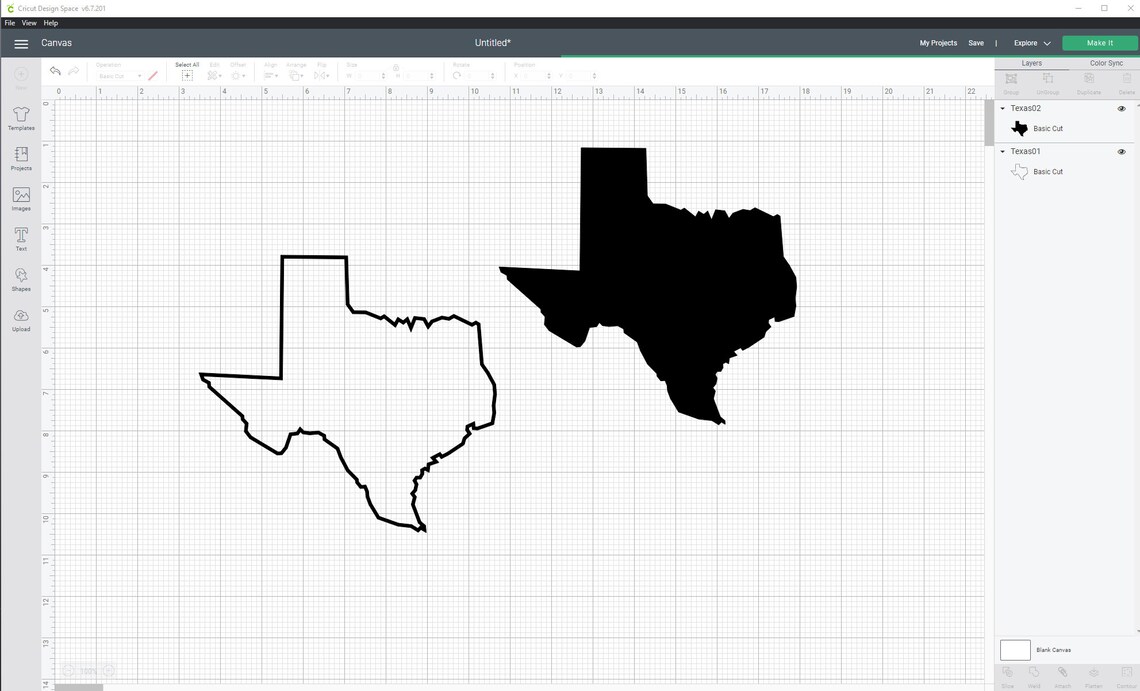This screenshot has height=691, width=1140.
Task: Open the Projects panel
Action: click(x=21, y=160)
